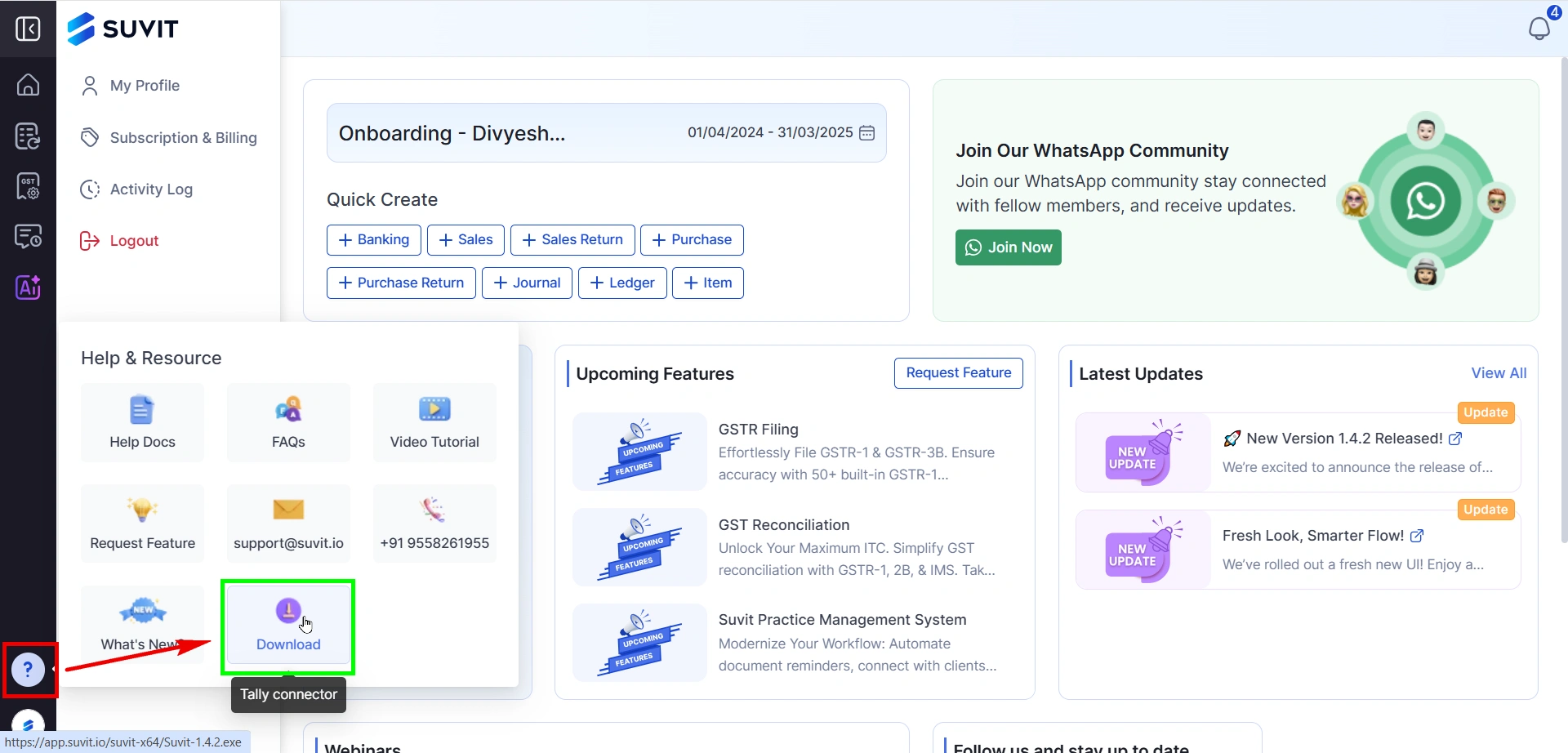Click the Download Tally connector tile
This screenshot has width=1568, height=753.
pyautogui.click(x=288, y=626)
